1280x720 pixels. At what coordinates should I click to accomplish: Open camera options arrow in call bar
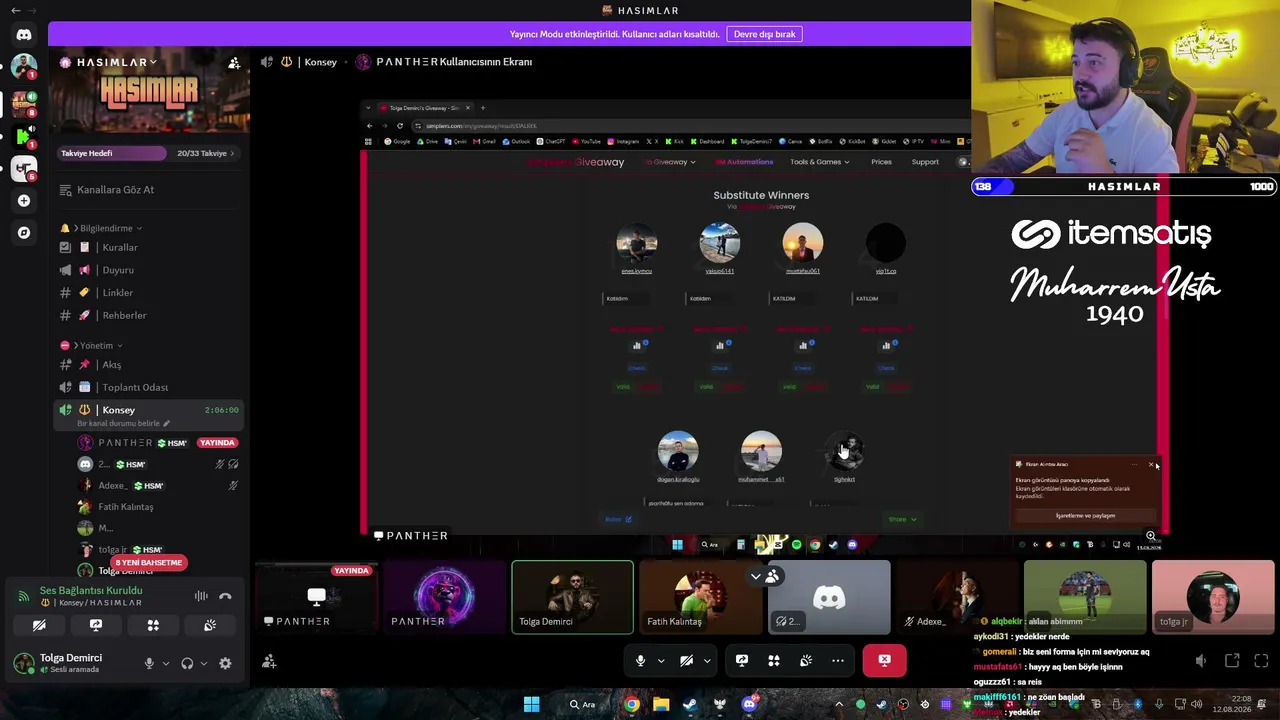tap(707, 660)
